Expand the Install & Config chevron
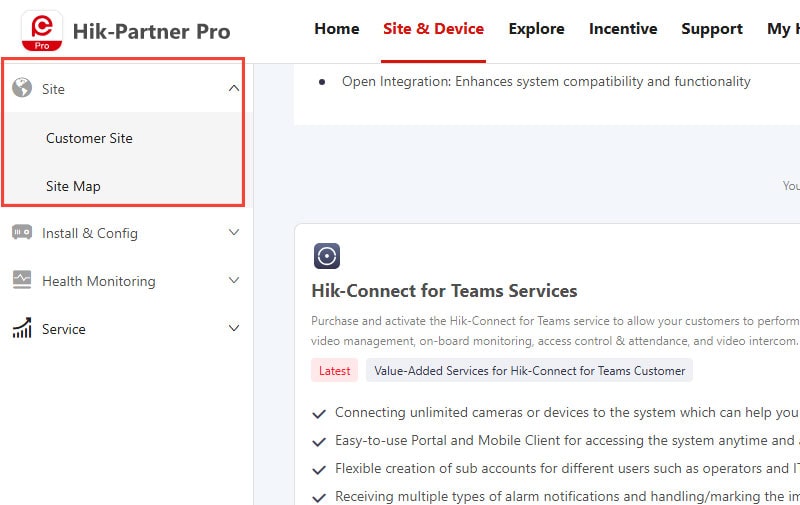800x505 pixels. tap(234, 233)
